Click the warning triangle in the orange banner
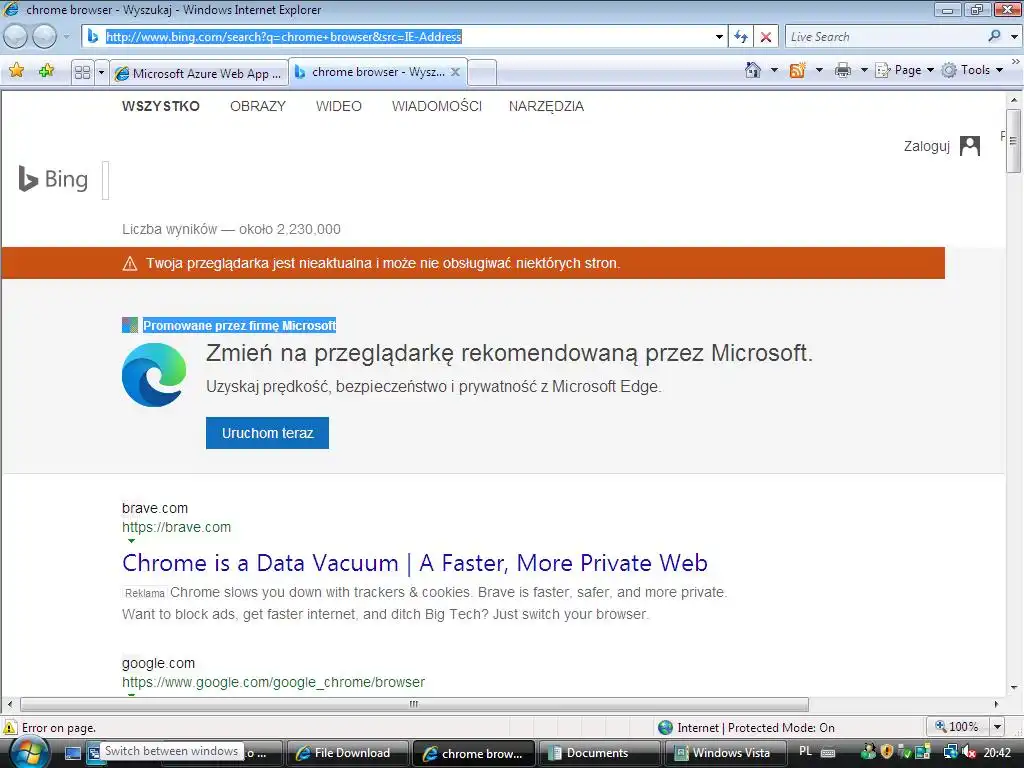The height and width of the screenshot is (768, 1024). click(130, 263)
